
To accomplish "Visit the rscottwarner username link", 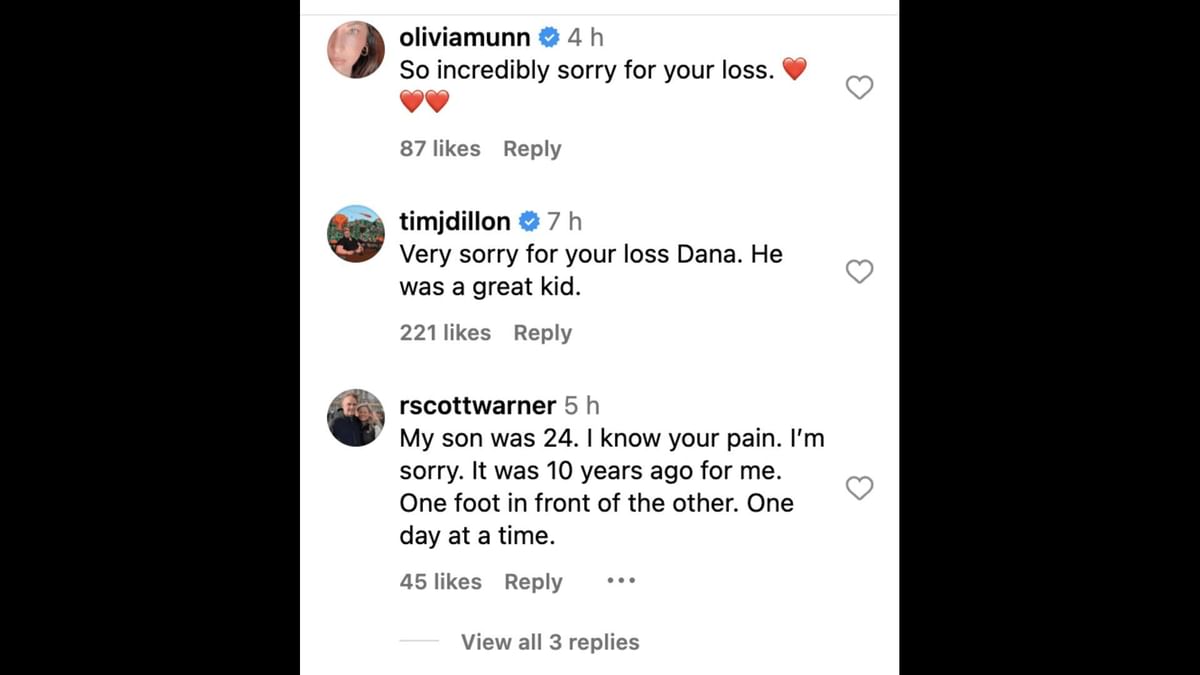I will click(477, 406).
